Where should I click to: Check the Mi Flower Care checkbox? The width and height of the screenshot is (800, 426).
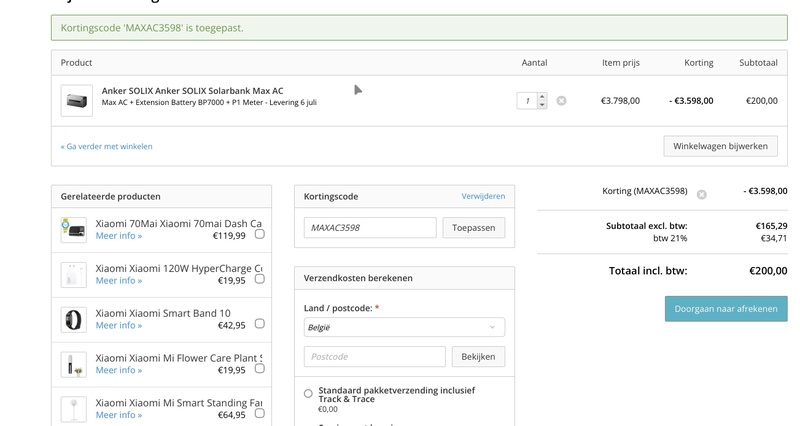(x=260, y=368)
